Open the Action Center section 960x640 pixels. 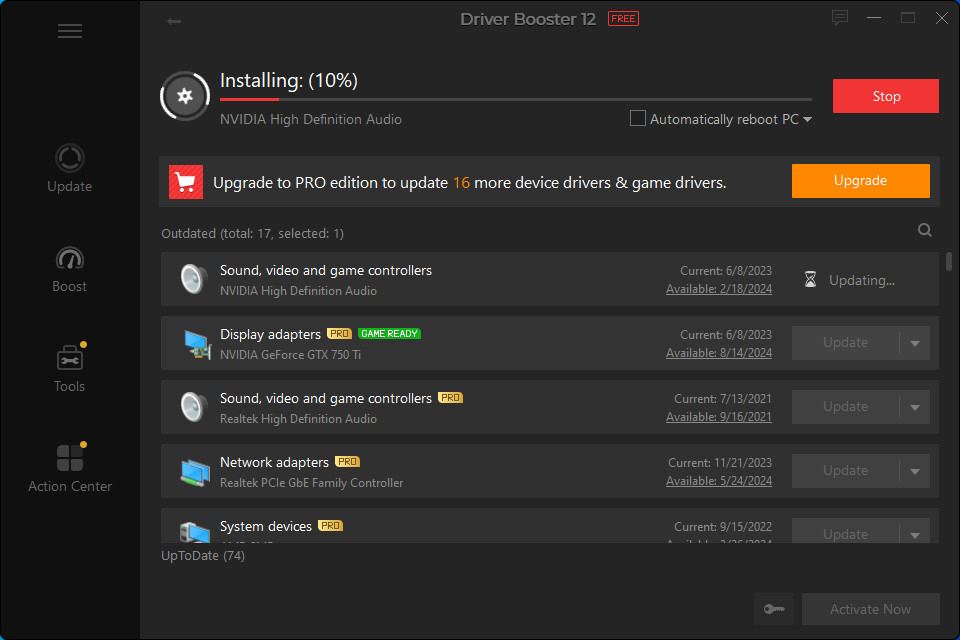click(70, 468)
